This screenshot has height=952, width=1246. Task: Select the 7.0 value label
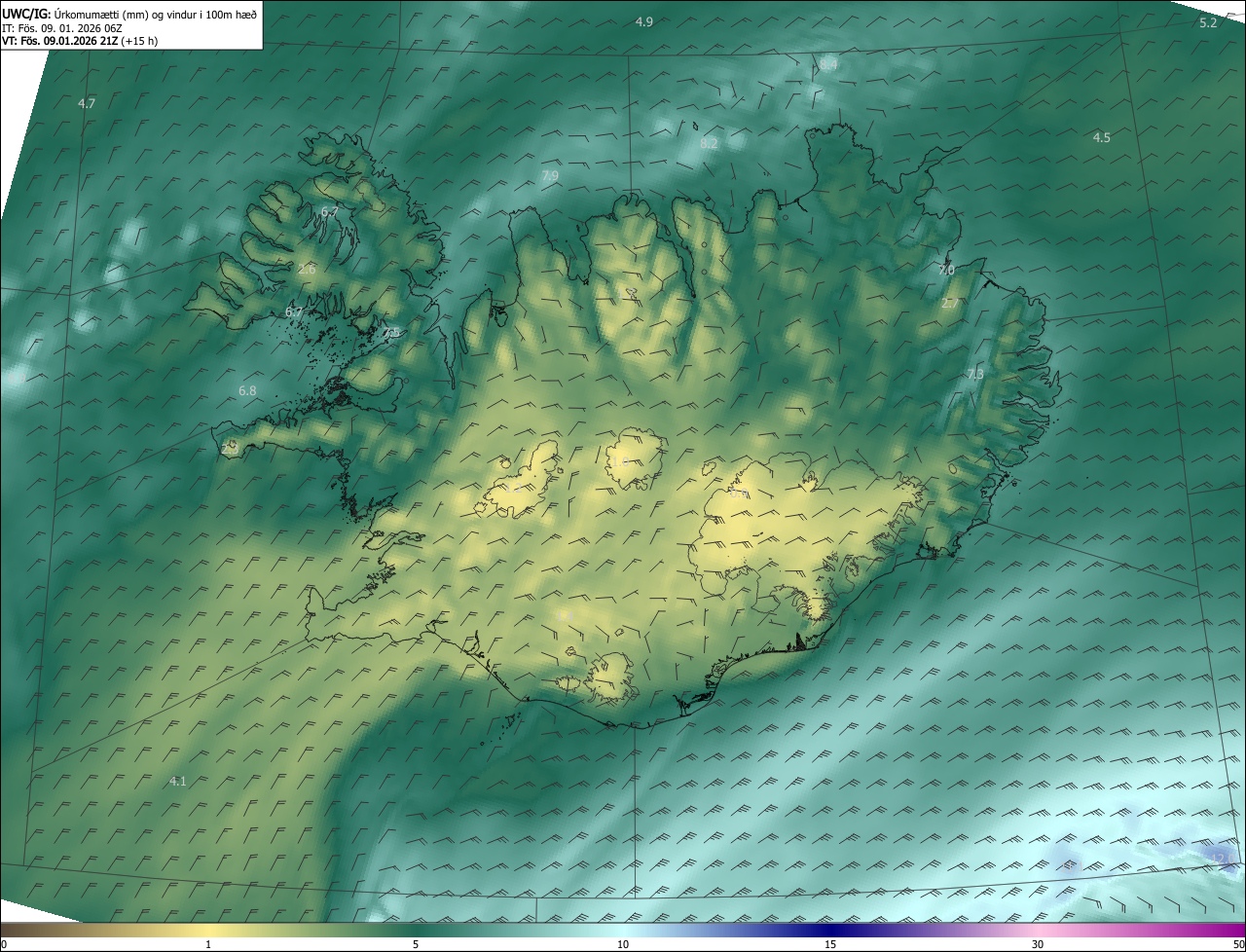pyautogui.click(x=946, y=270)
